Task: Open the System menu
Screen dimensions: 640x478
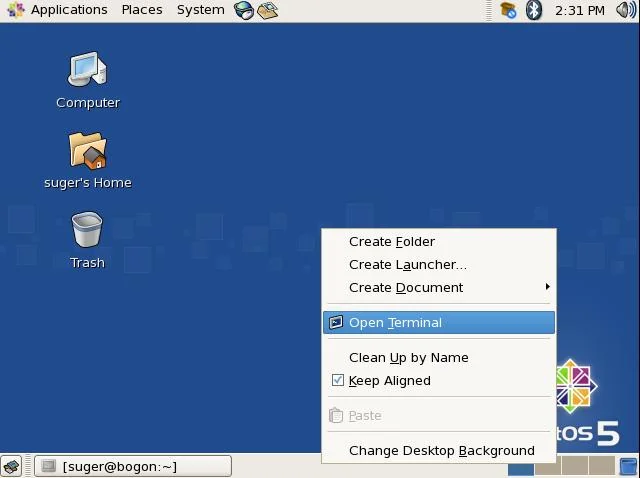Action: click(x=200, y=10)
